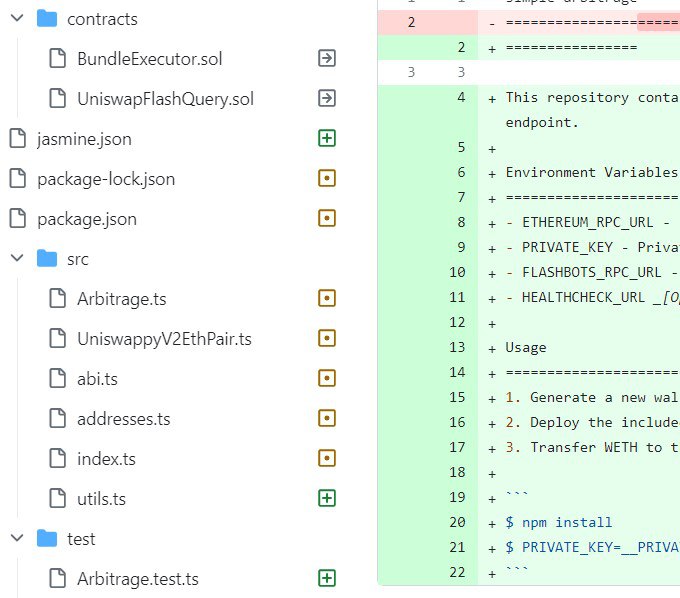Click the 'Environment Variables' diff line text
The width and height of the screenshot is (680, 598).
click(591, 173)
